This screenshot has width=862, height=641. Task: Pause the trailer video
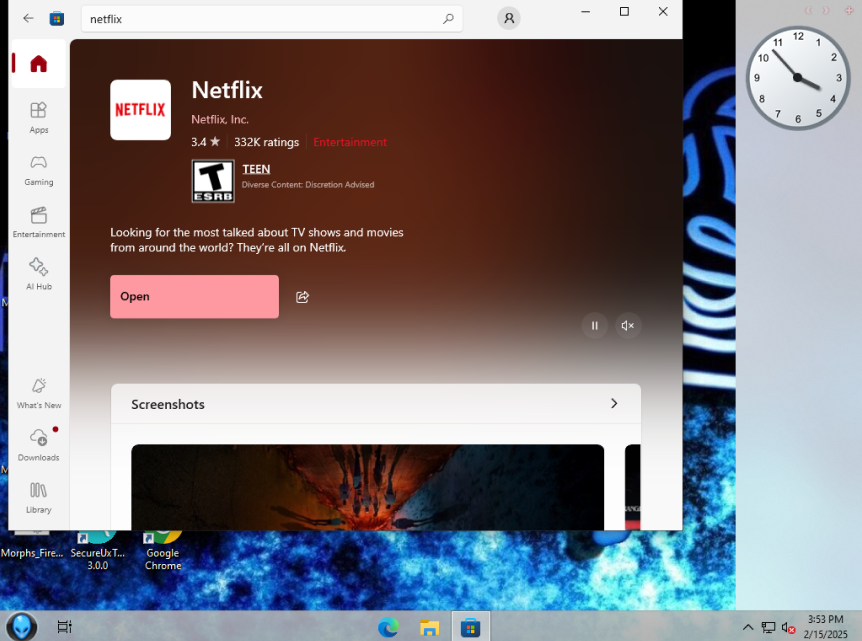coord(594,325)
